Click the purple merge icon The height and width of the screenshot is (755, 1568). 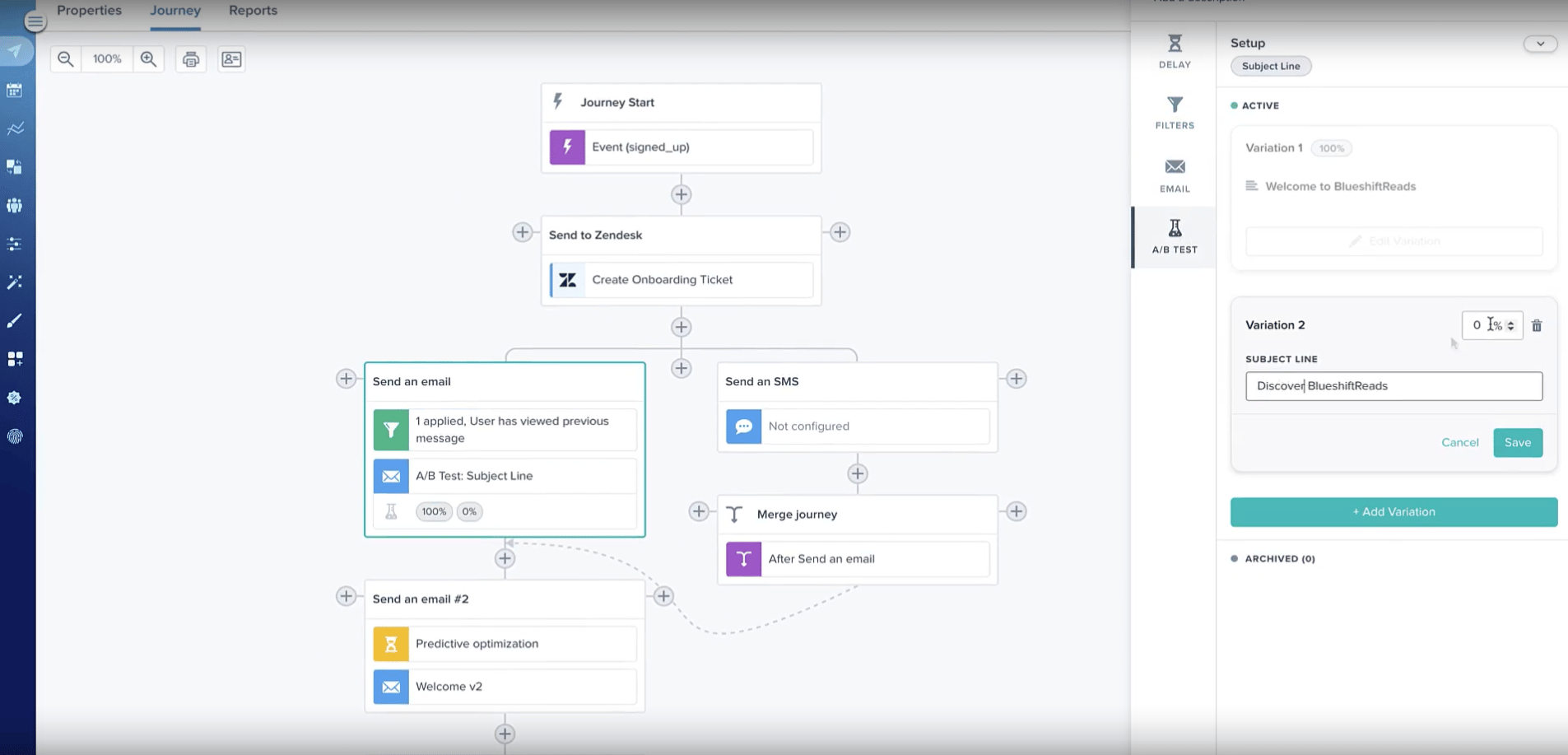[743, 559]
